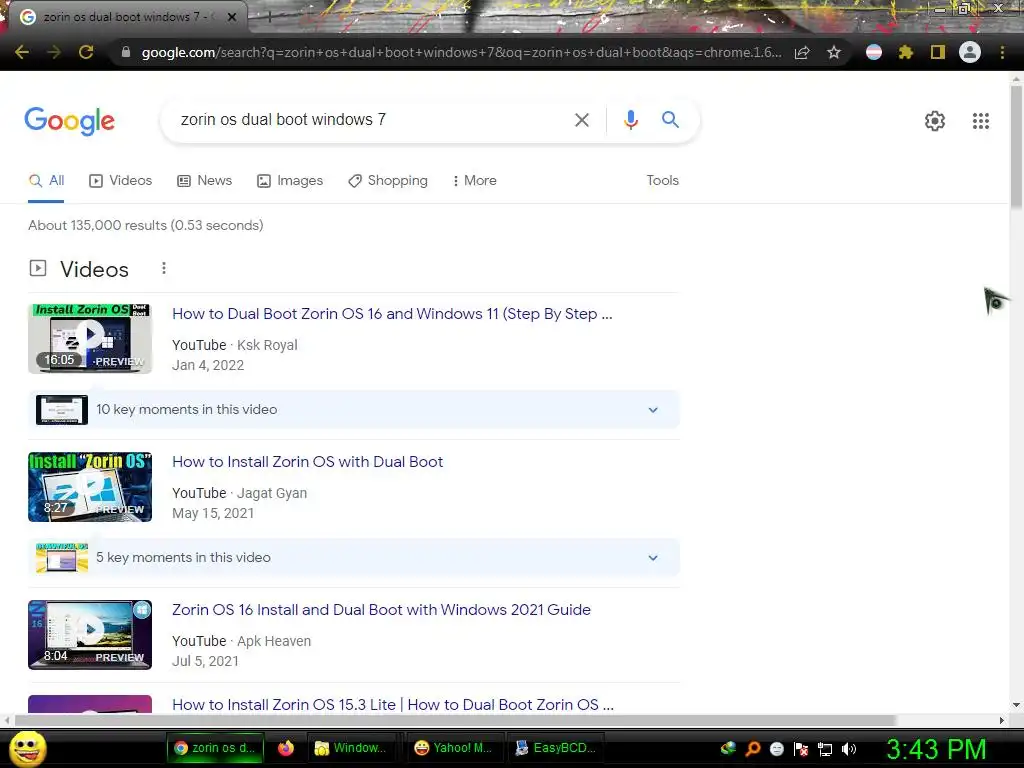Go back using the browser back arrow
This screenshot has height=768, width=1024.
[x=22, y=52]
